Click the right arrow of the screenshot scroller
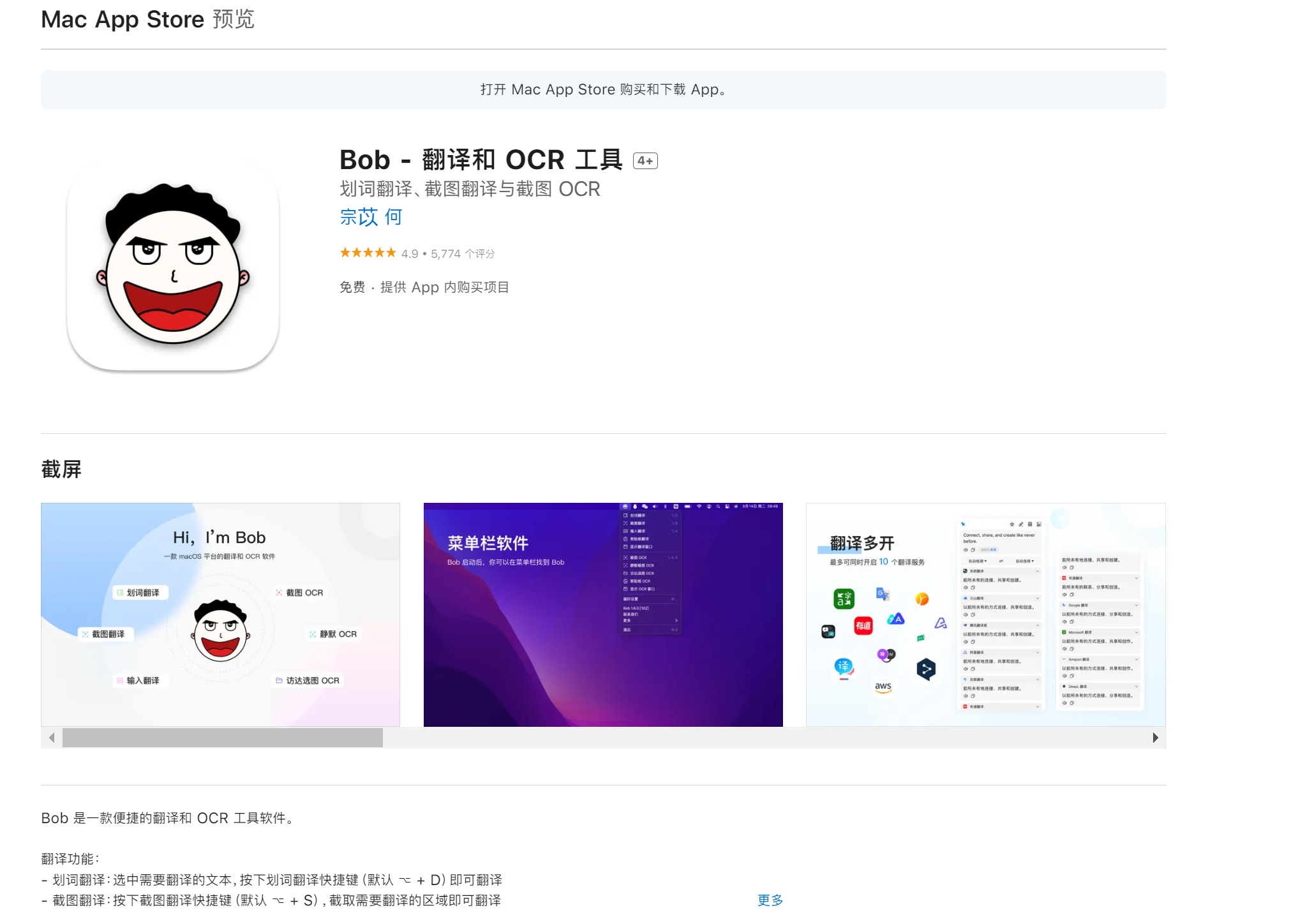Viewport: 1298px width, 924px height. pyautogui.click(x=1156, y=738)
